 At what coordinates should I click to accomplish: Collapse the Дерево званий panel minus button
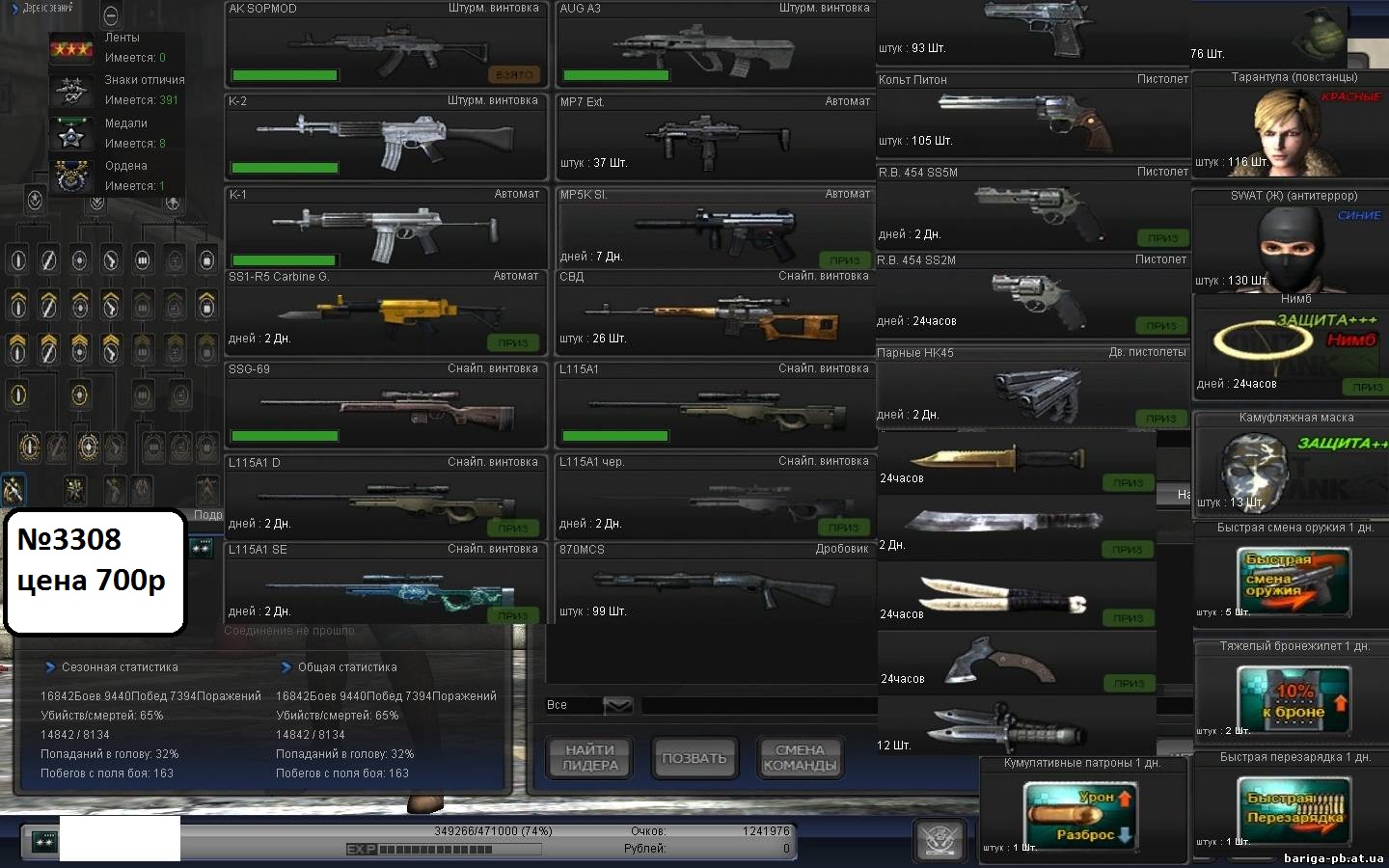click(x=111, y=15)
